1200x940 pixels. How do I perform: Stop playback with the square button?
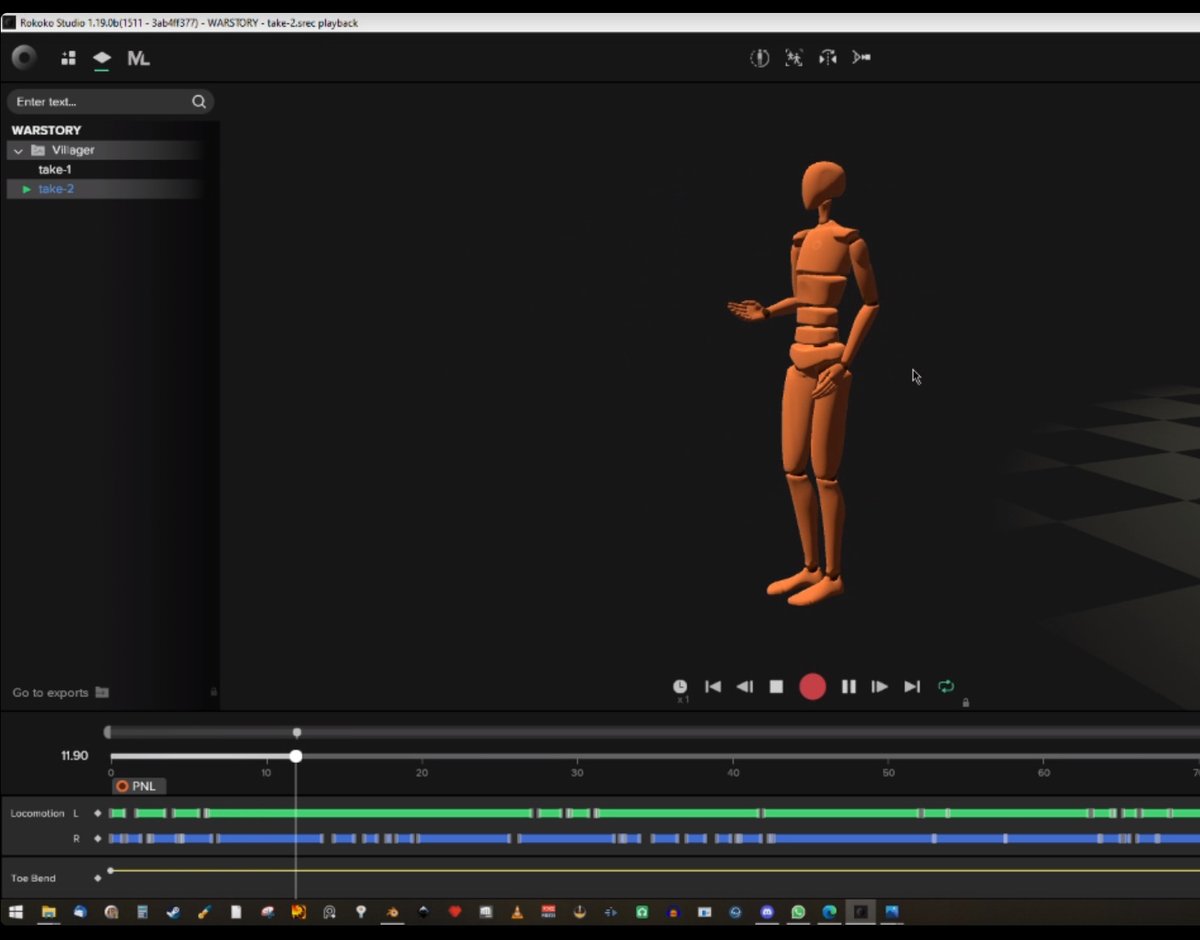[776, 687]
